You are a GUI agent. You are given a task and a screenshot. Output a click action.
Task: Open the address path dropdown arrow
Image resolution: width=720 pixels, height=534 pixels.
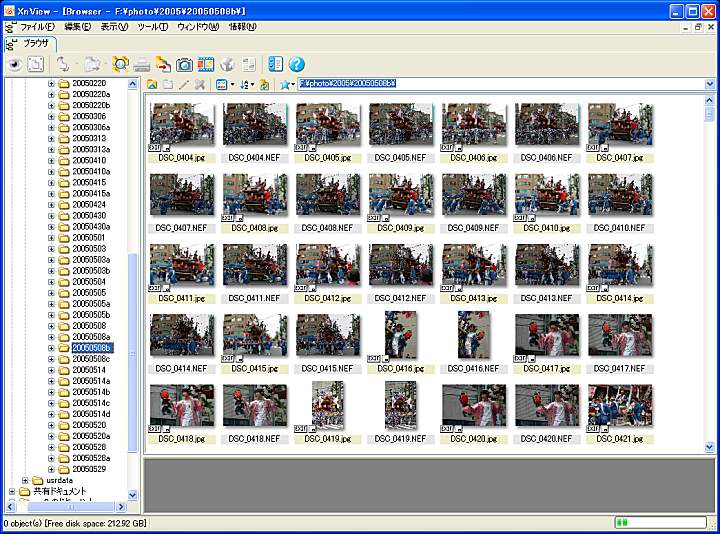(x=710, y=84)
